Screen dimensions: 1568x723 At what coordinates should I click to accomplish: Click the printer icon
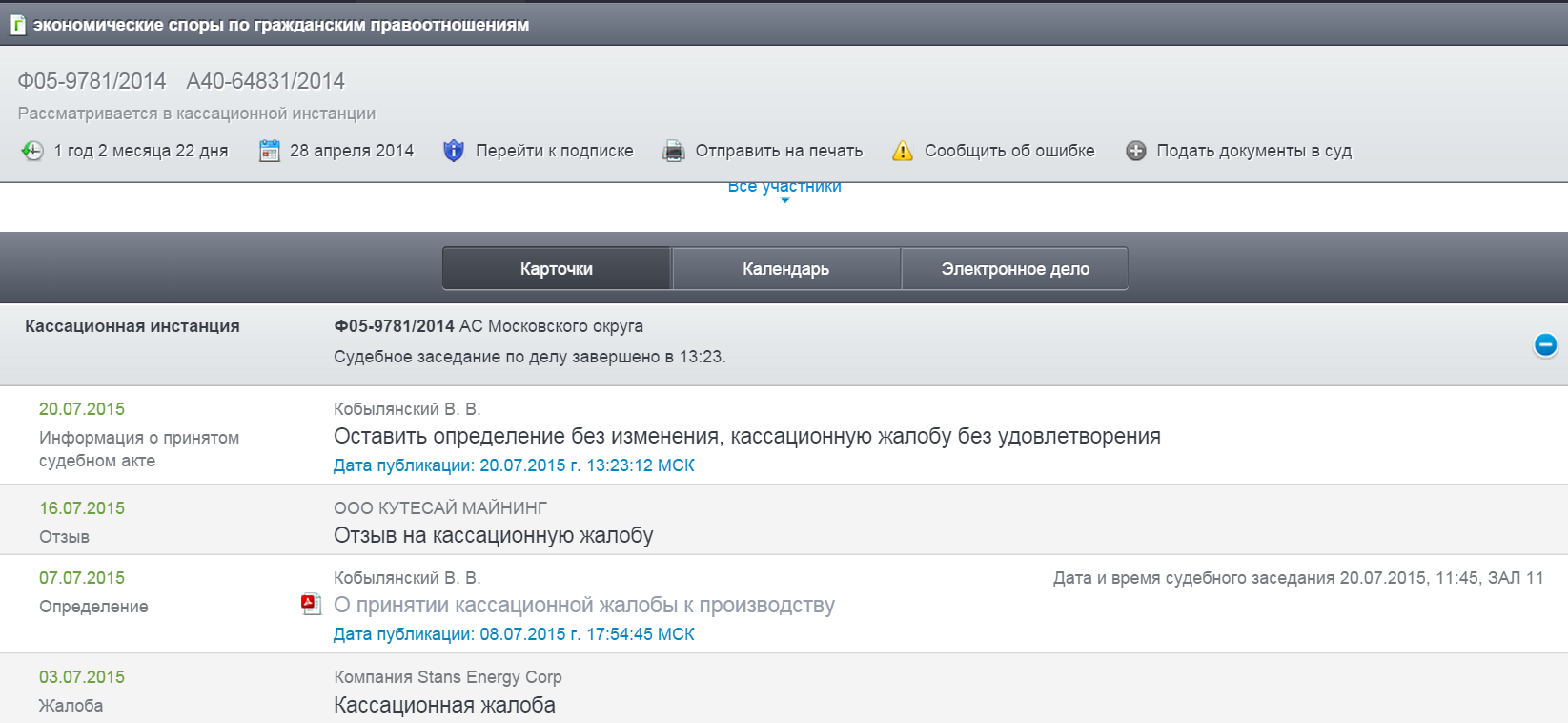tap(674, 151)
